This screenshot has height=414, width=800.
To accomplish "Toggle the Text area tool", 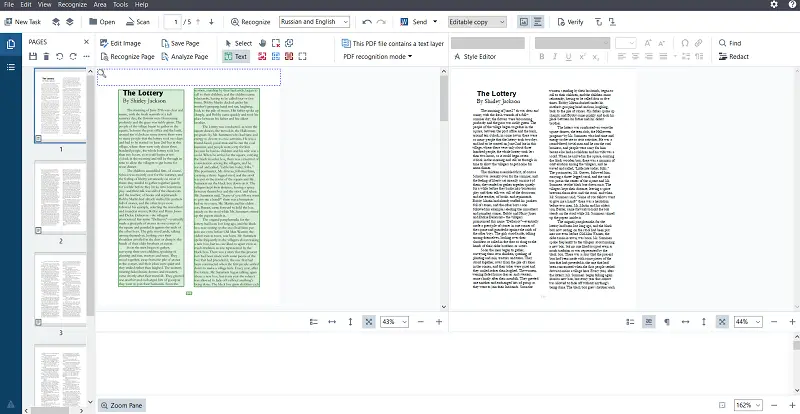I will tap(236, 57).
